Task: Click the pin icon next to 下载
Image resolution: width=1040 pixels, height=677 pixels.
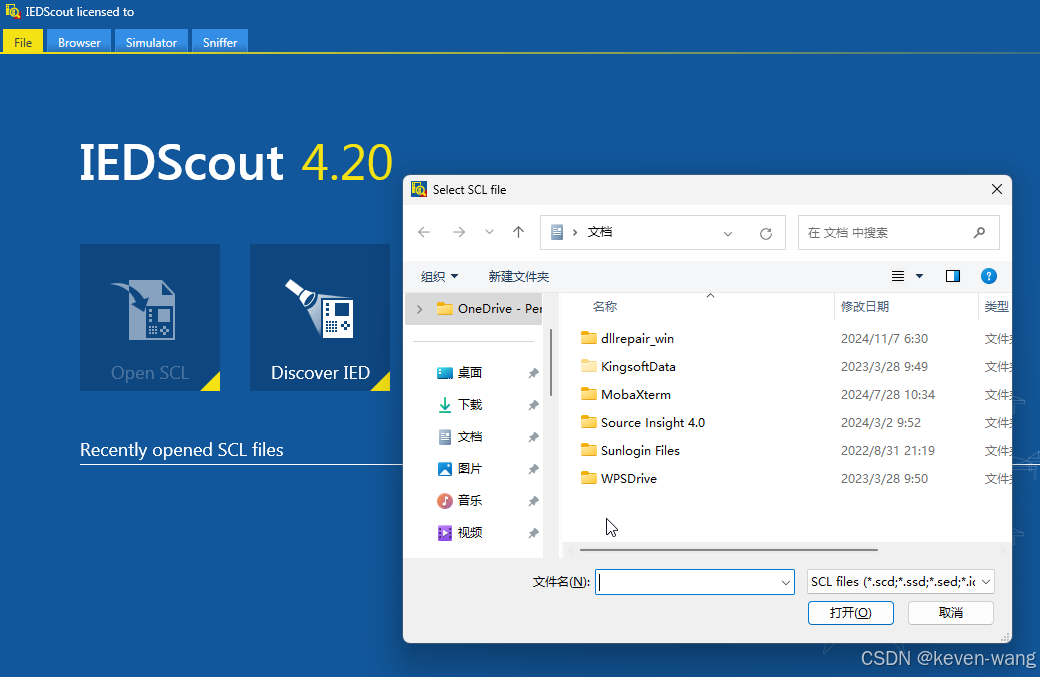Action: pyautogui.click(x=533, y=405)
